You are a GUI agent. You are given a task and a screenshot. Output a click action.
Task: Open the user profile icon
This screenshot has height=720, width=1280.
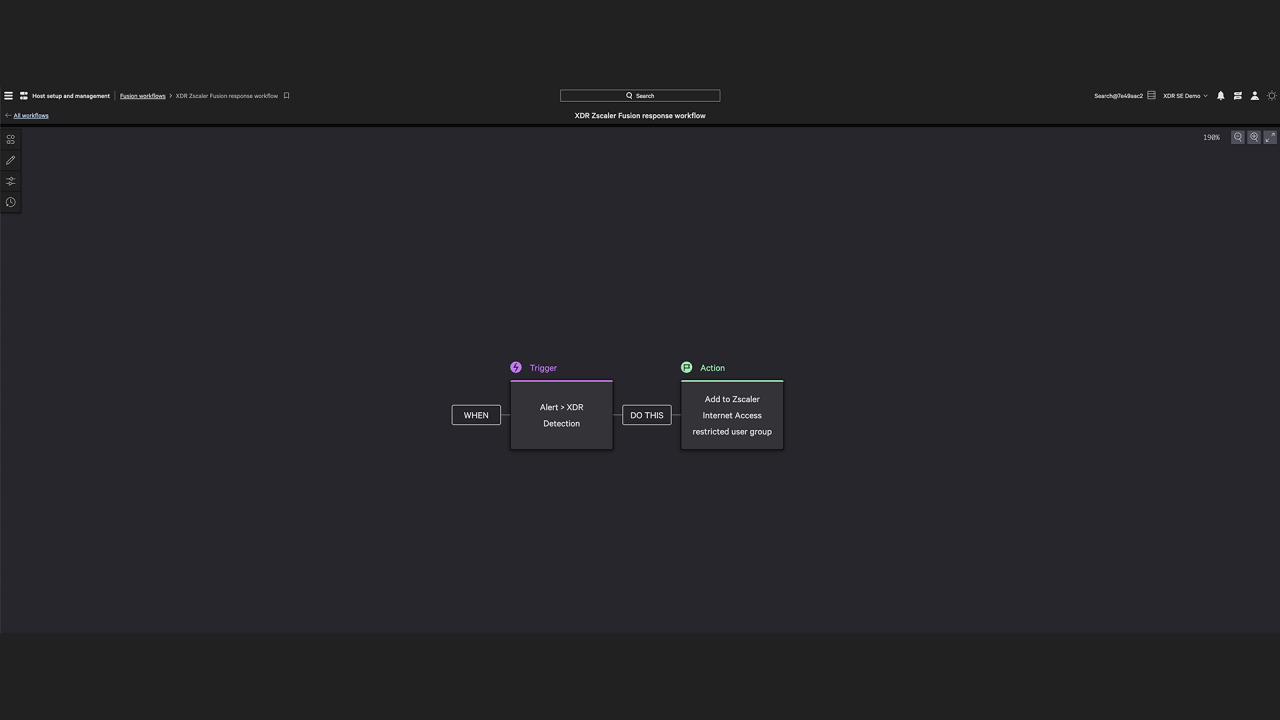pos(1255,96)
